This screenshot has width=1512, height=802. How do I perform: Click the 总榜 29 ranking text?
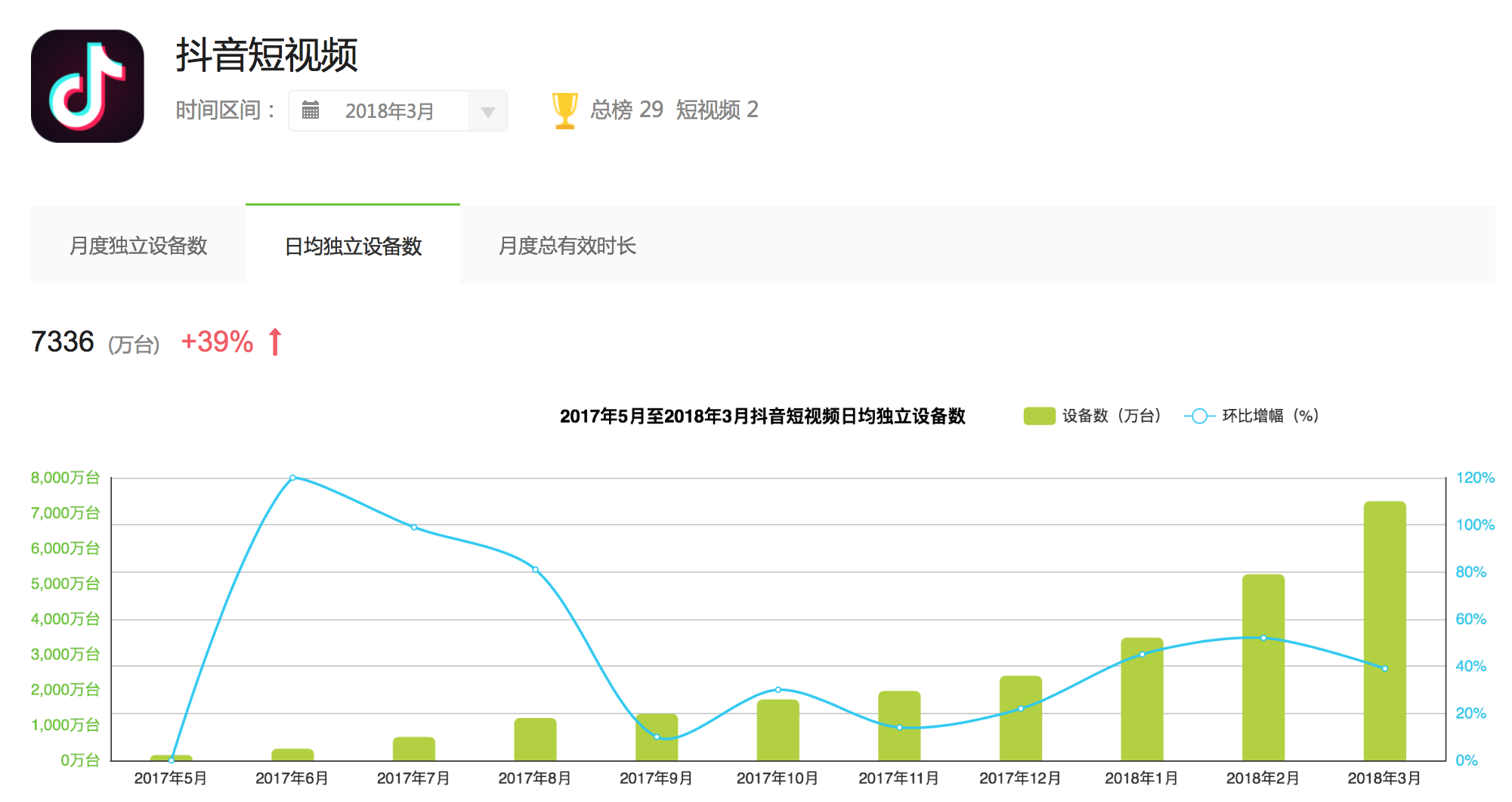point(626,110)
